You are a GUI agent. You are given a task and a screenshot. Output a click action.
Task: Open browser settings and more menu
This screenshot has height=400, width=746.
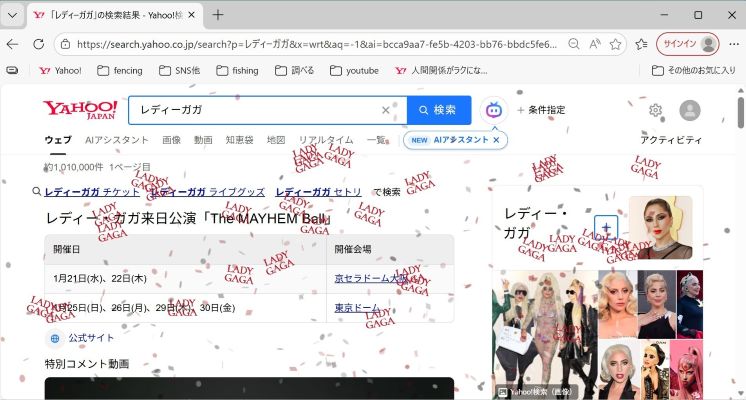coord(732,44)
